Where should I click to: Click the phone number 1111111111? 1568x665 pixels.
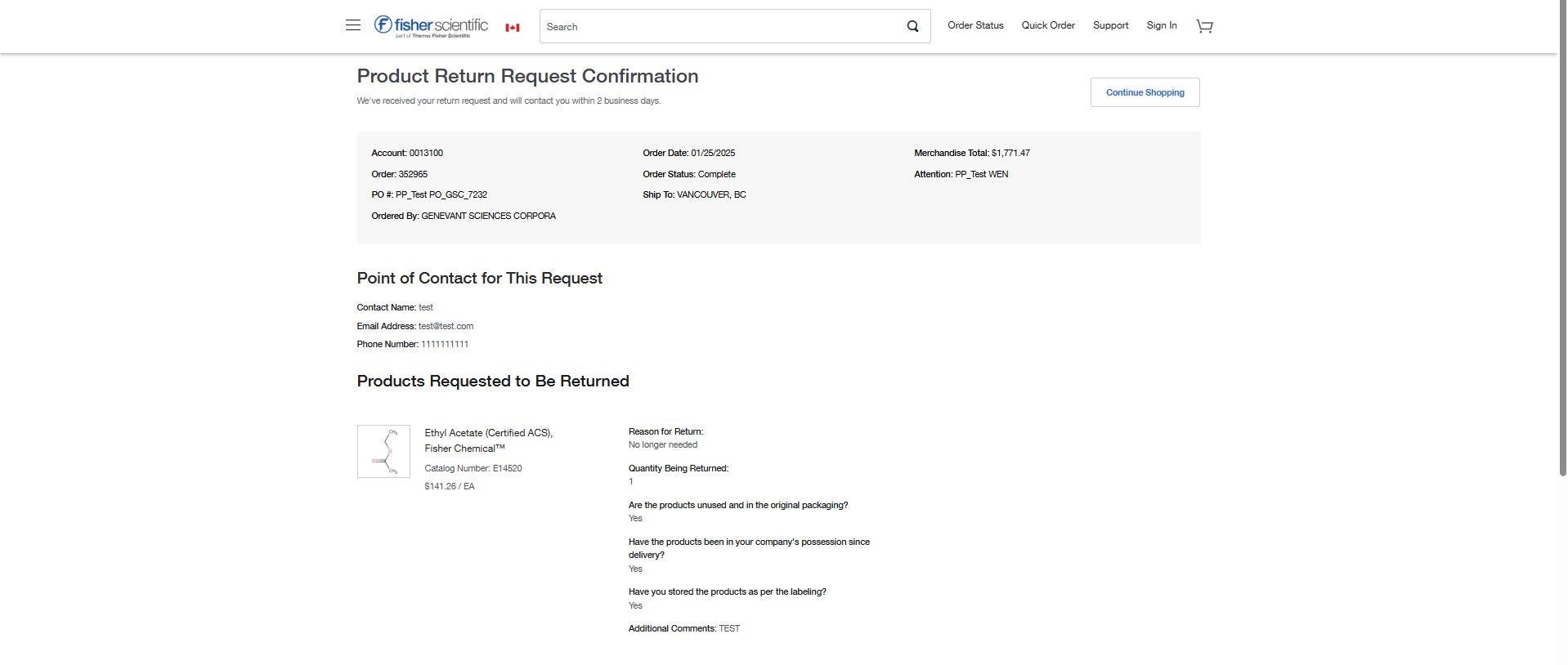(445, 344)
